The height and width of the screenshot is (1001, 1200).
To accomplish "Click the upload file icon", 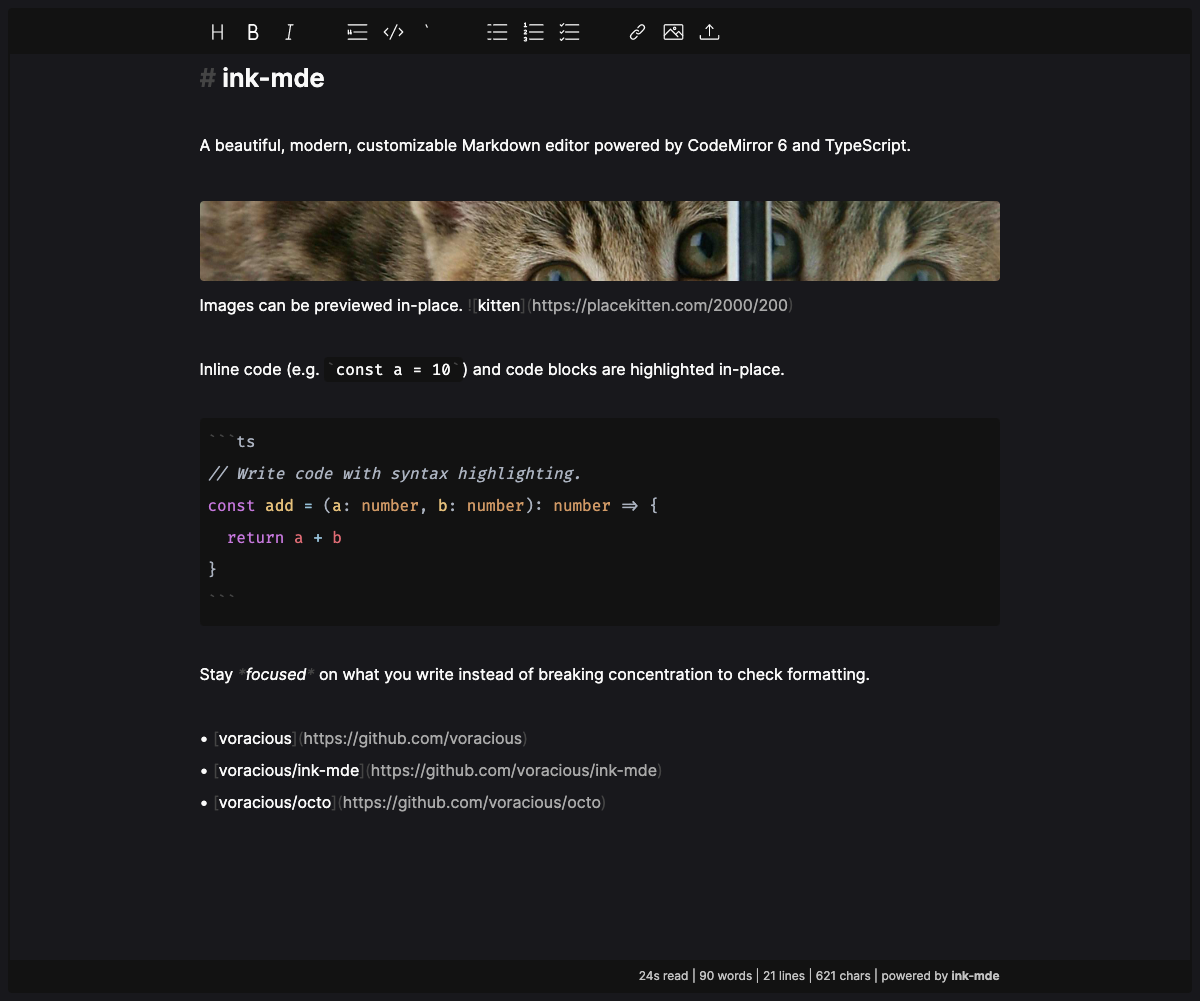I will pyautogui.click(x=709, y=33).
